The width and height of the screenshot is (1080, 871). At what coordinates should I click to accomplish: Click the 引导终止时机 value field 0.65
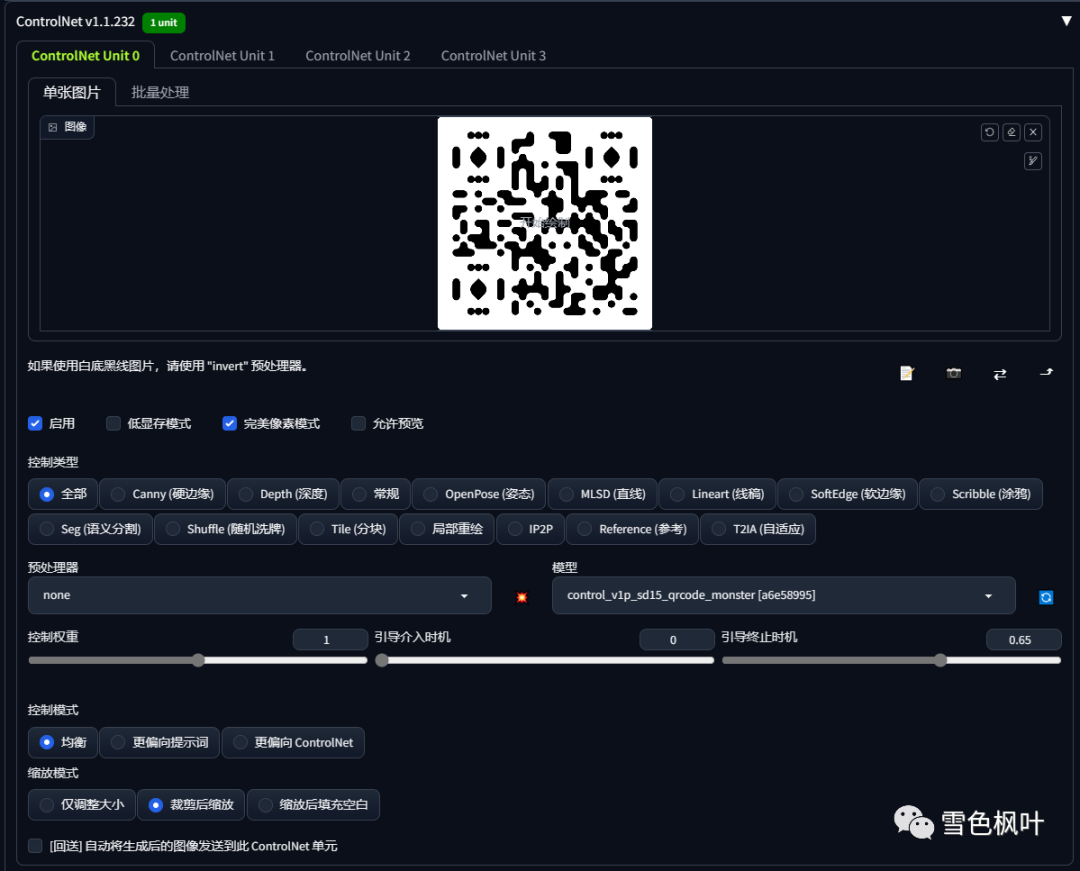[1024, 640]
